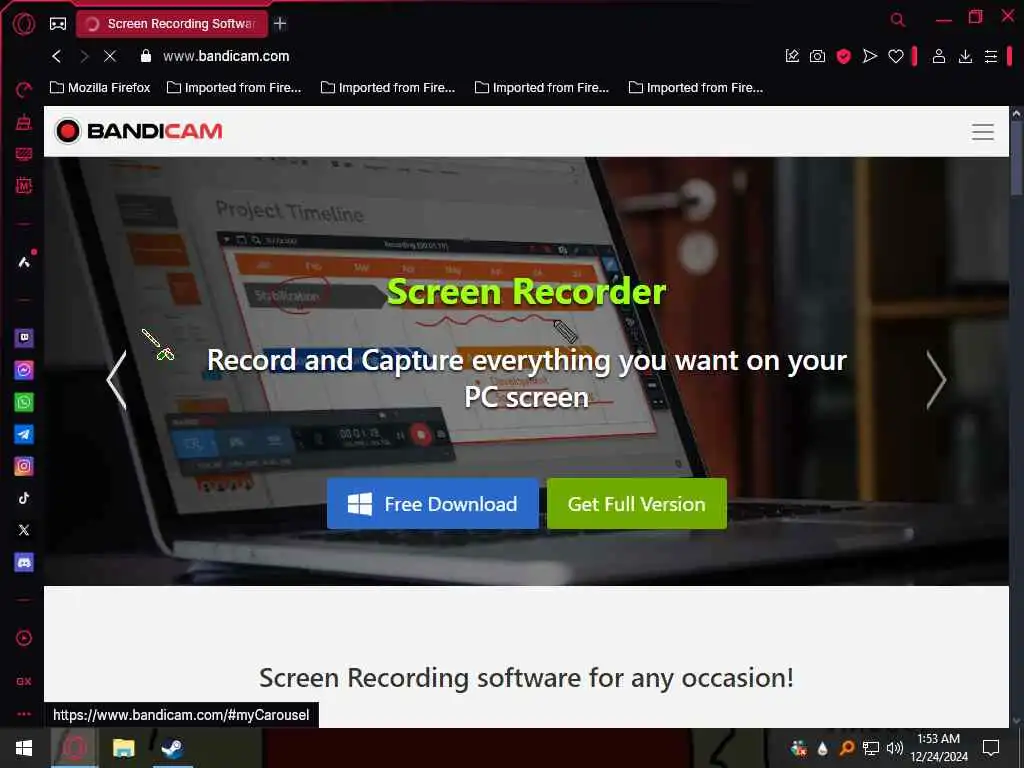Open GX Cleaner broom icon in sidebar
1024x768 pixels.
24,122
